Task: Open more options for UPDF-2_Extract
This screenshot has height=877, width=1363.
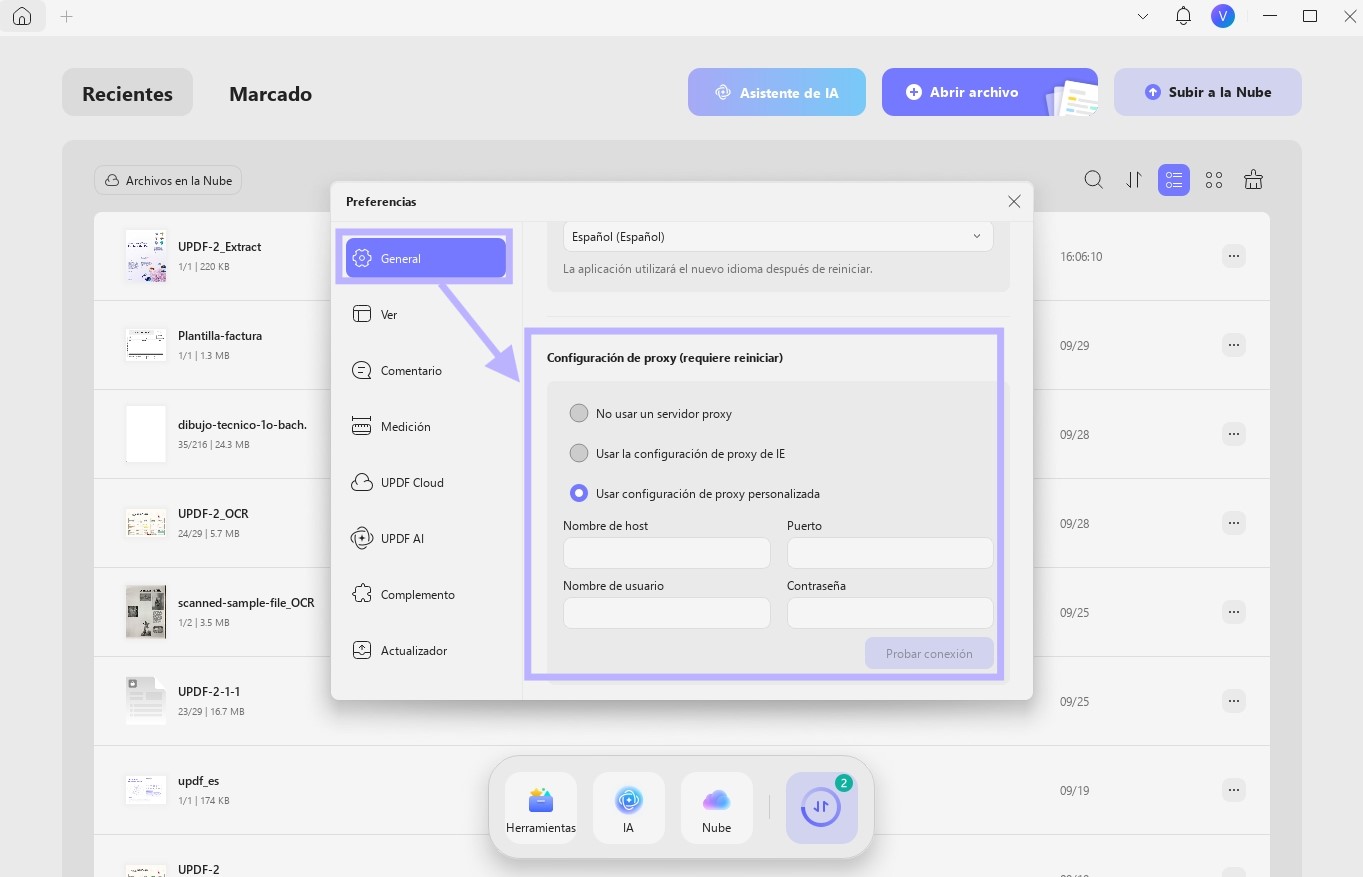Action: pyautogui.click(x=1234, y=256)
